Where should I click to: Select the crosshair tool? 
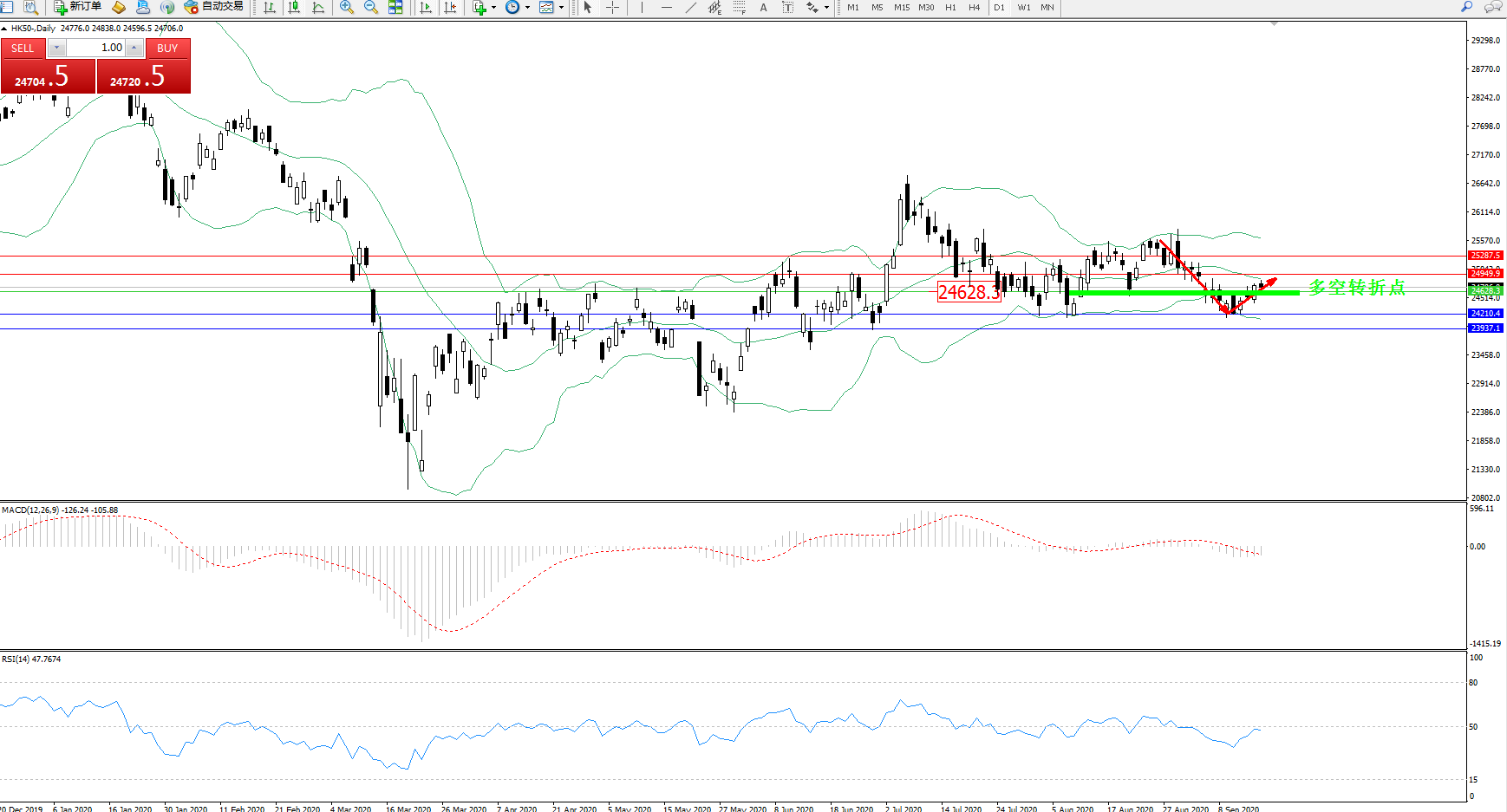(612, 7)
